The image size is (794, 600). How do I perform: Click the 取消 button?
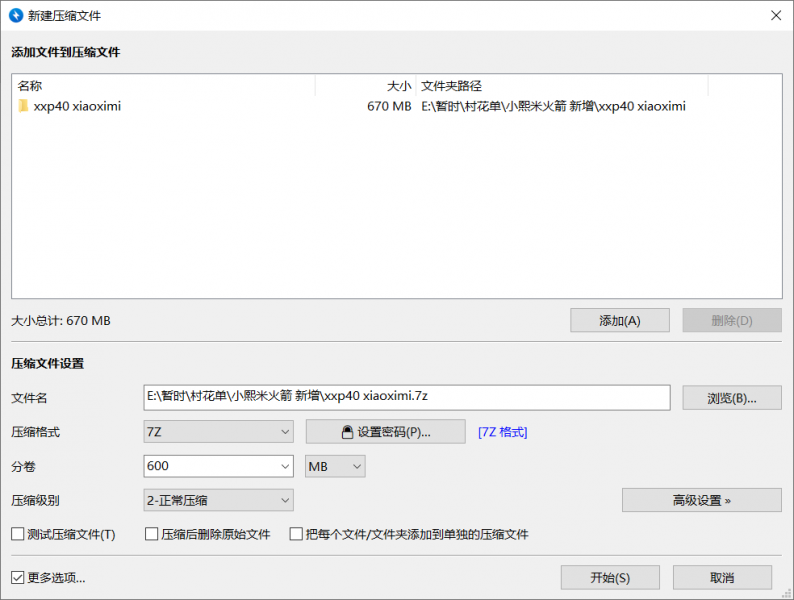722,578
